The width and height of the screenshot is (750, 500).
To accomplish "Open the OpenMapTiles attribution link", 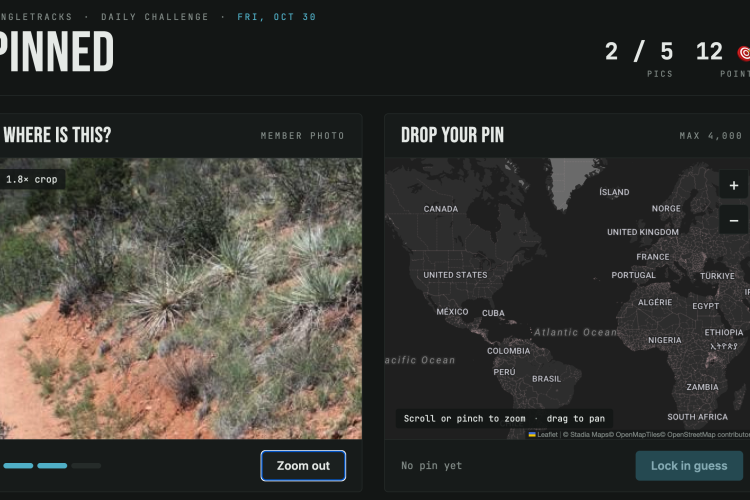I will click(x=635, y=434).
